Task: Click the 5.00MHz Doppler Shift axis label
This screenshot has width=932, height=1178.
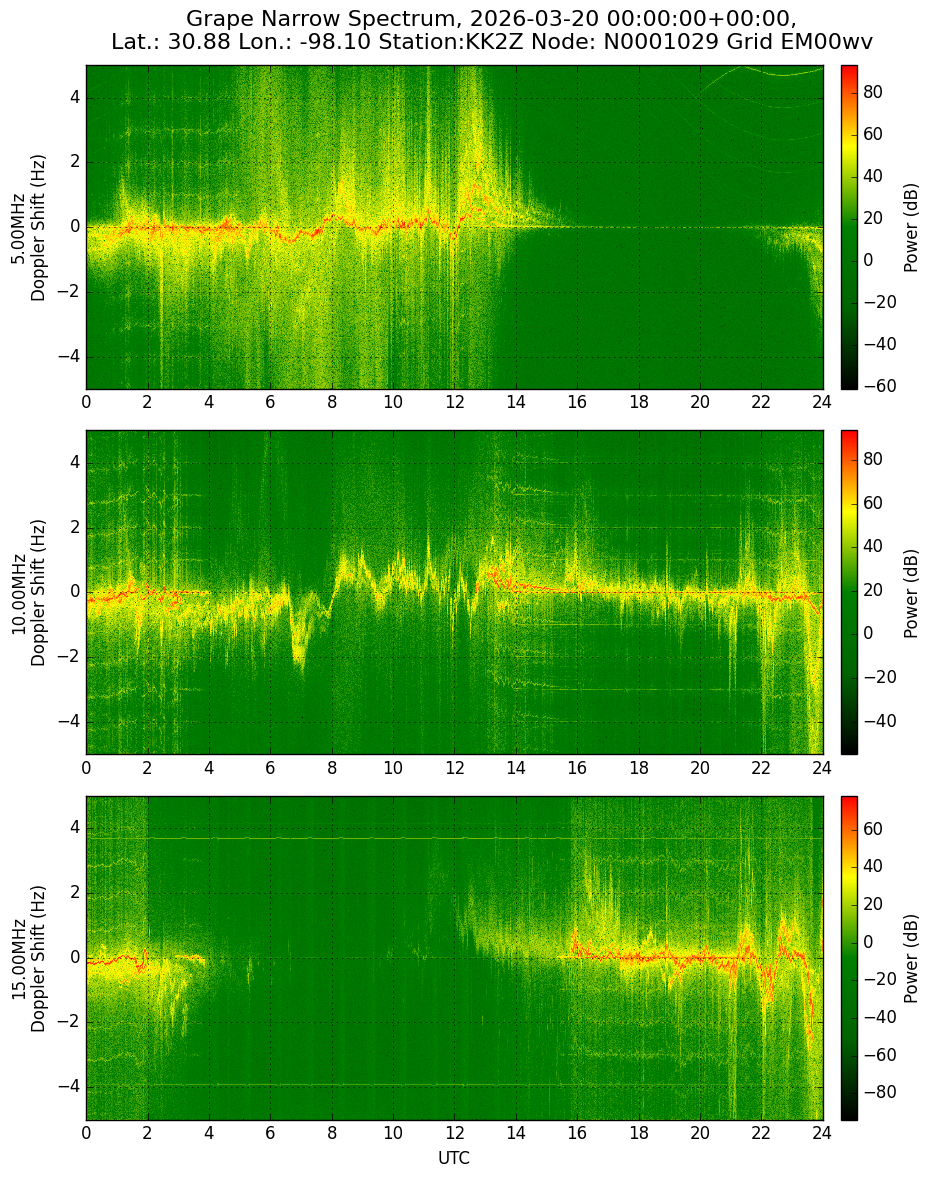Action: tap(28, 228)
